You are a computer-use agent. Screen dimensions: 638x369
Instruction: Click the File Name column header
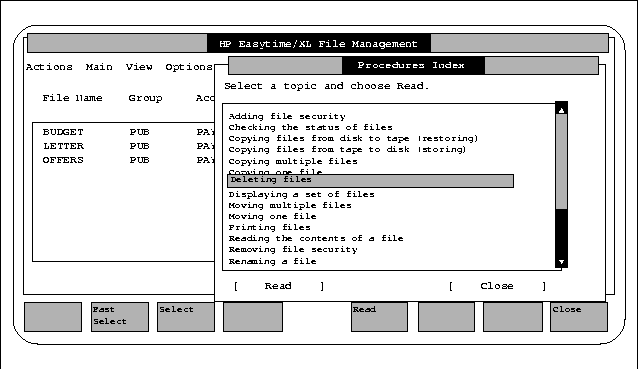click(x=72, y=98)
